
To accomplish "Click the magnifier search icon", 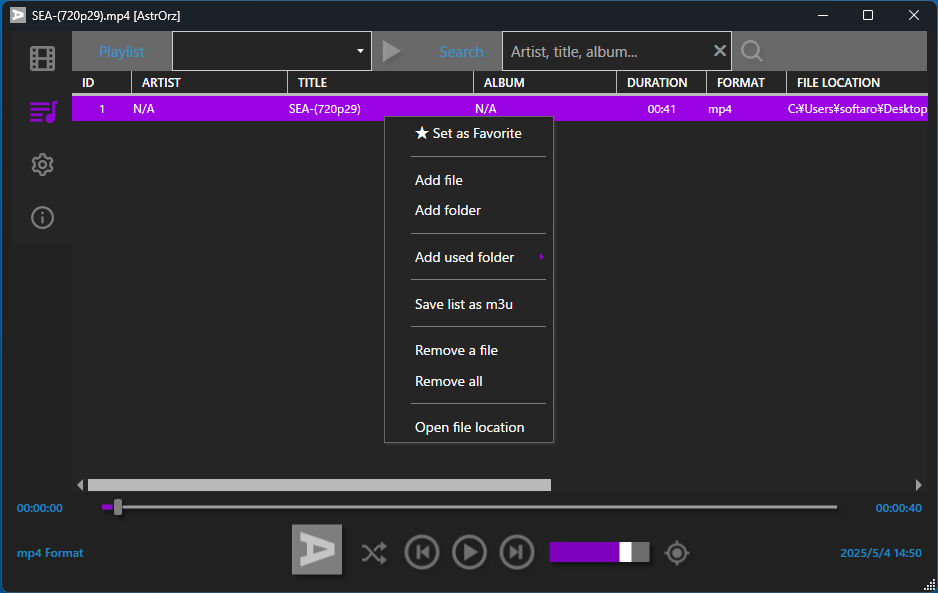I will point(751,51).
